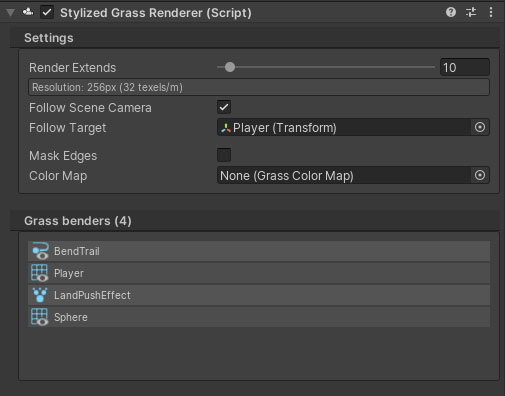
Task: Click the BendTrail trail bender icon
Action: point(40,251)
